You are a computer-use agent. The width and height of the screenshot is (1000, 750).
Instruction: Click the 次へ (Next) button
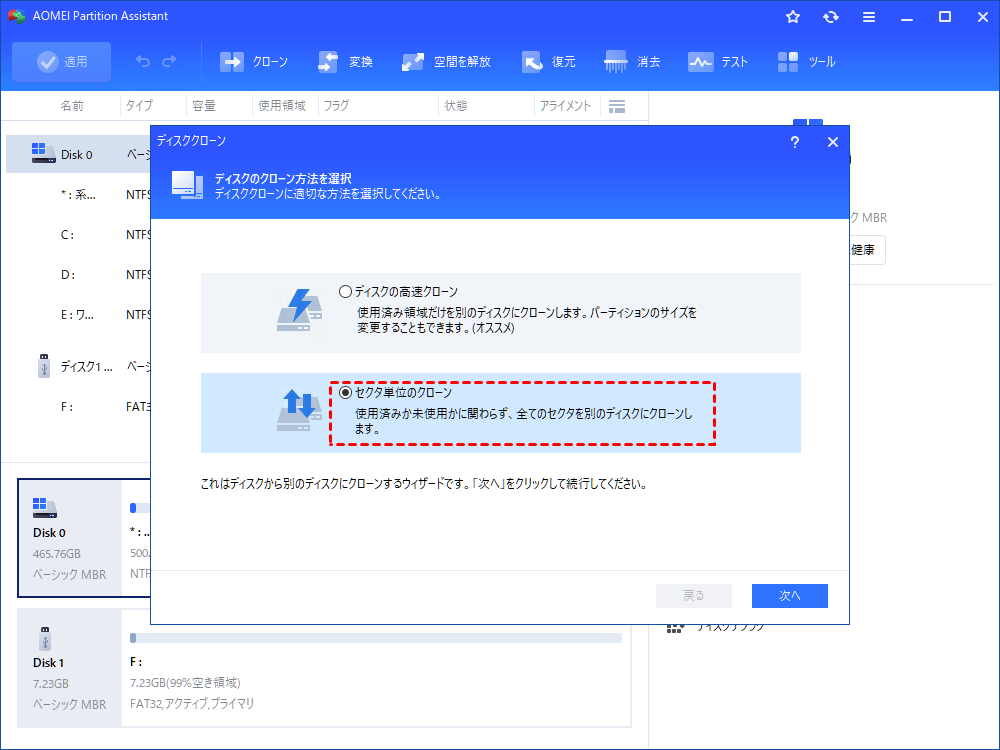790,596
